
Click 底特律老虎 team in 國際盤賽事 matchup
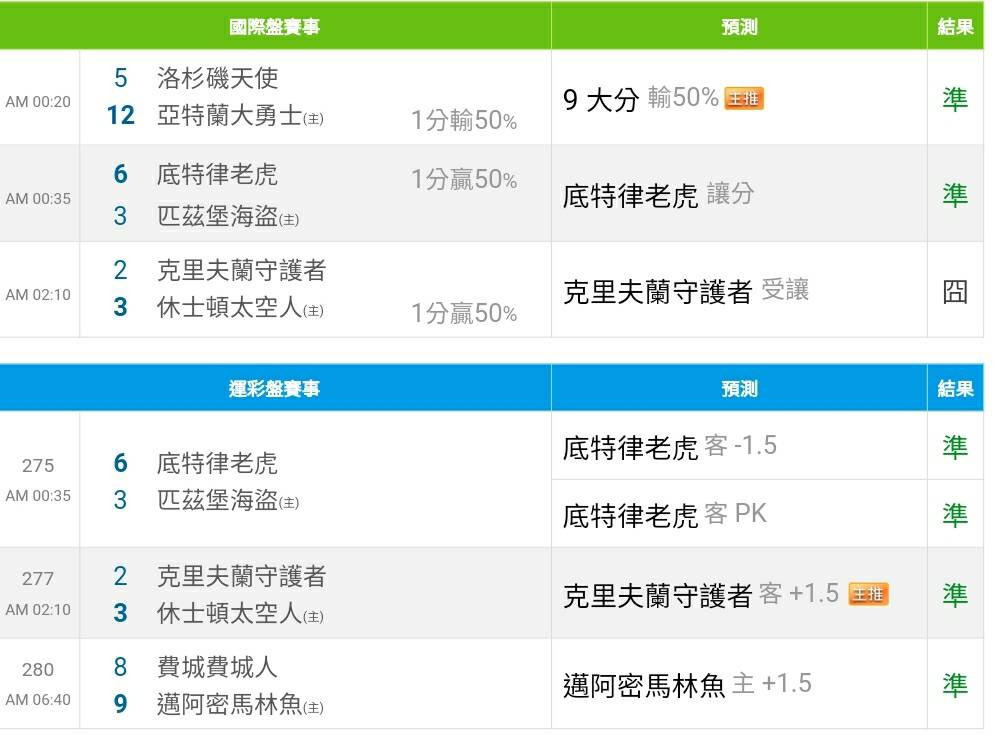point(218,175)
